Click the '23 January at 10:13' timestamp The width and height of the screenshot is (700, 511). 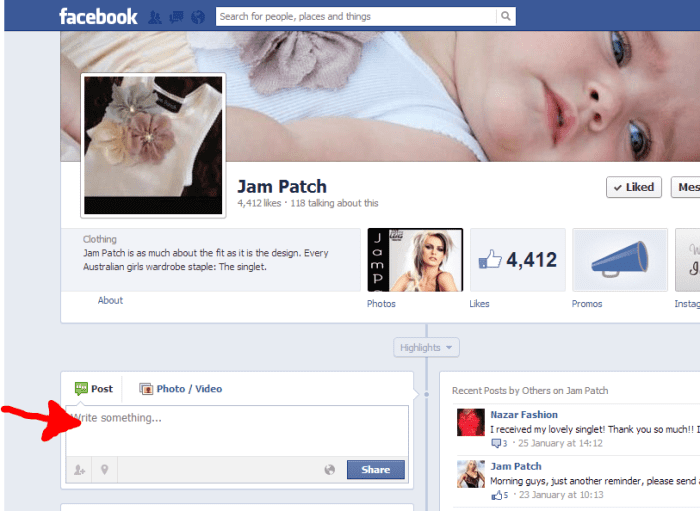pos(561,494)
